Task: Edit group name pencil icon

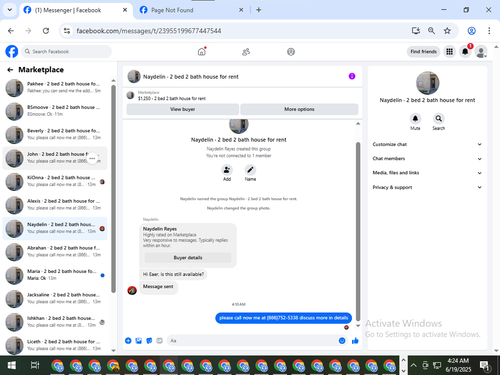Action: tap(250, 170)
